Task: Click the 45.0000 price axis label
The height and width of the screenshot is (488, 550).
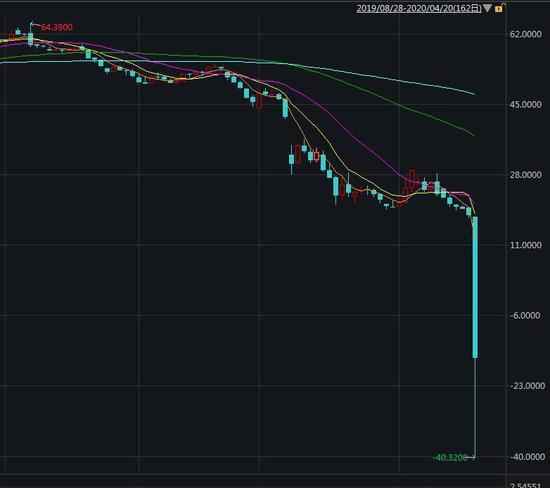Action: pos(525,104)
